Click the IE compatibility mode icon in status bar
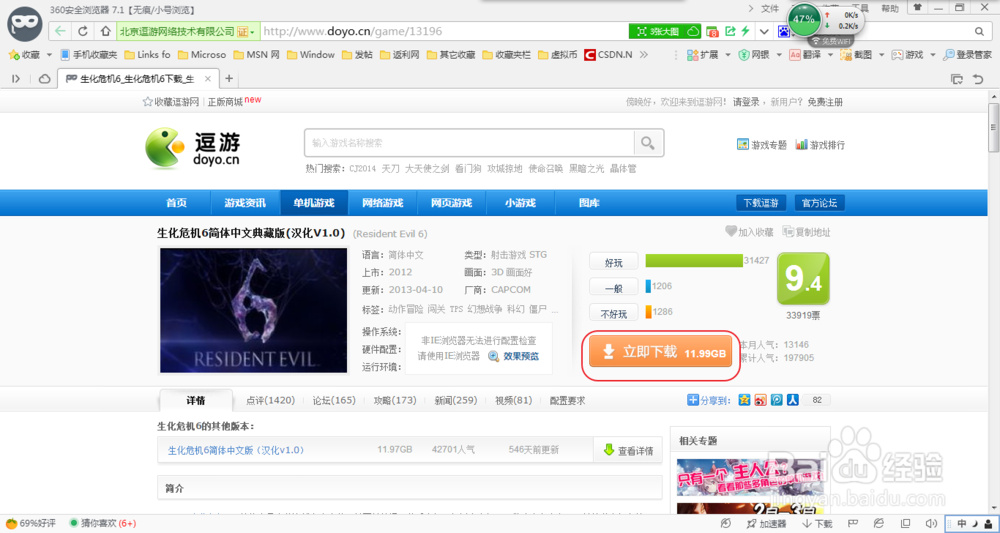This screenshot has height=533, width=1000. (x=878, y=523)
